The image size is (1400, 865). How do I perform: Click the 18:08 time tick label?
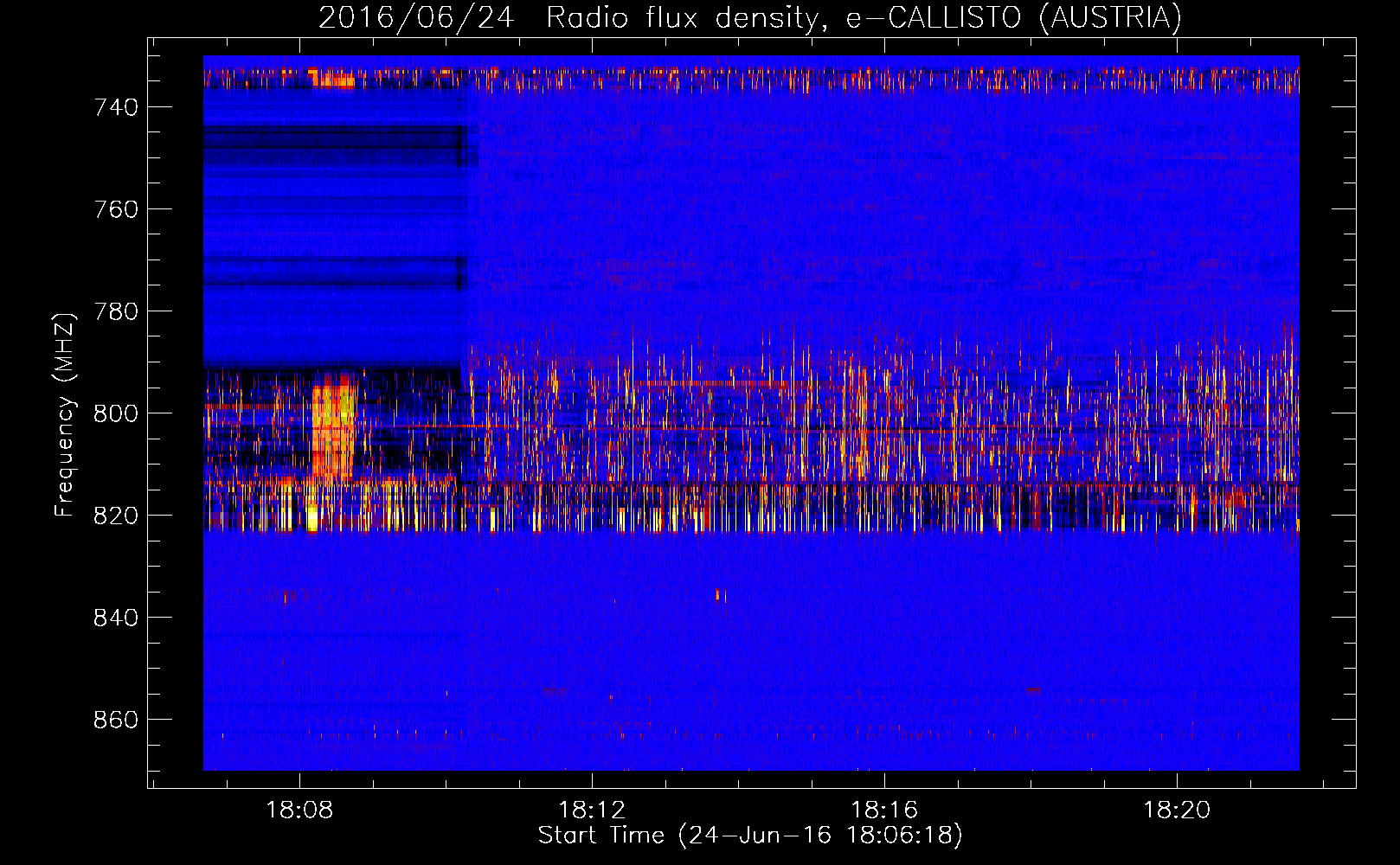point(299,811)
